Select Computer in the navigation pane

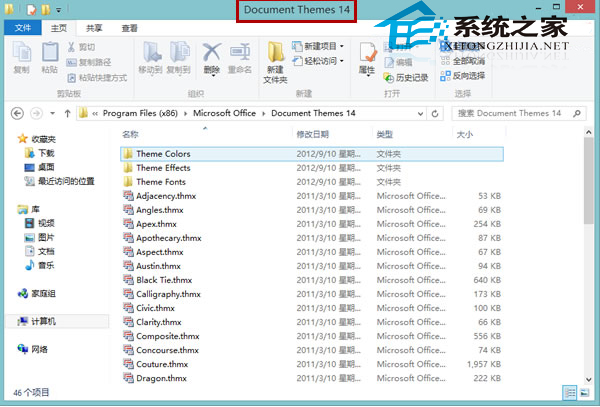[x=57, y=322]
